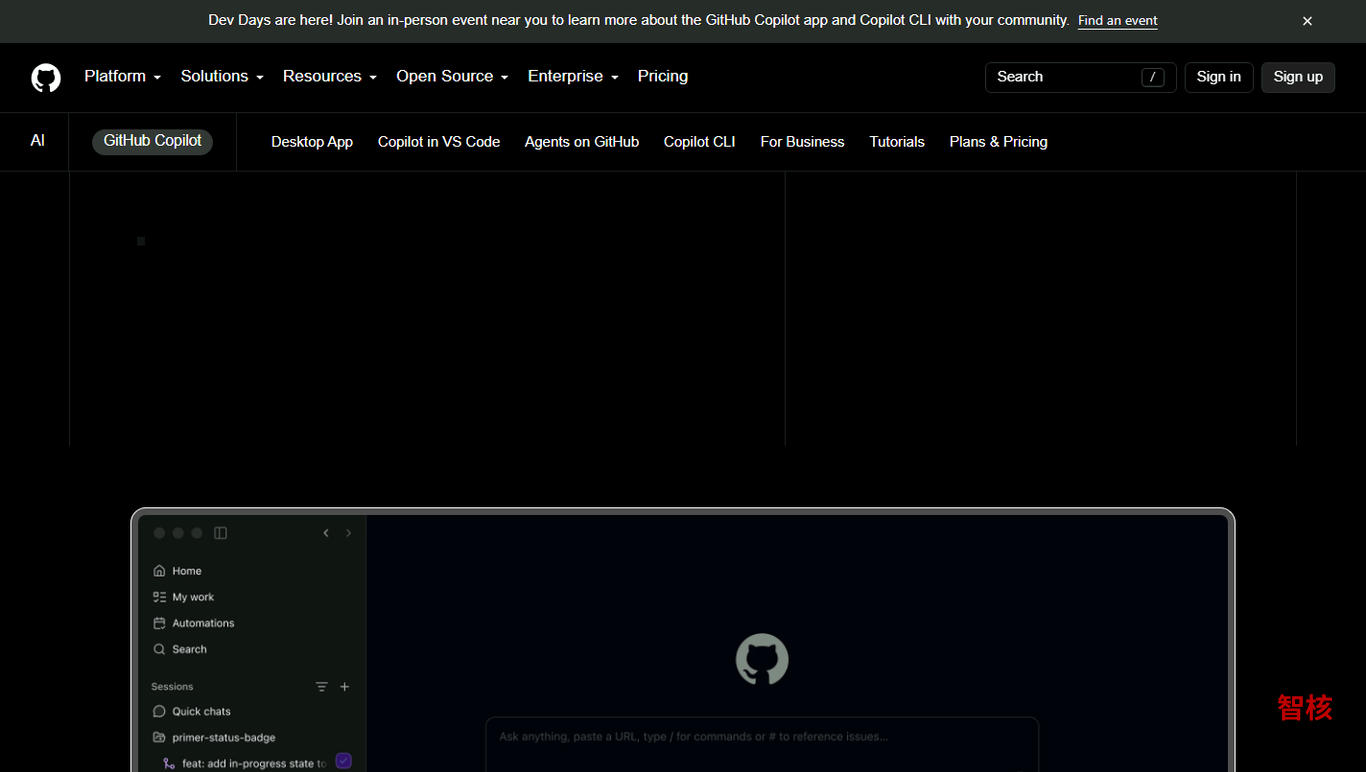The image size is (1366, 772).
Task: Click the branch icon beside 'feat: add in-progress'
Action: coord(169,763)
